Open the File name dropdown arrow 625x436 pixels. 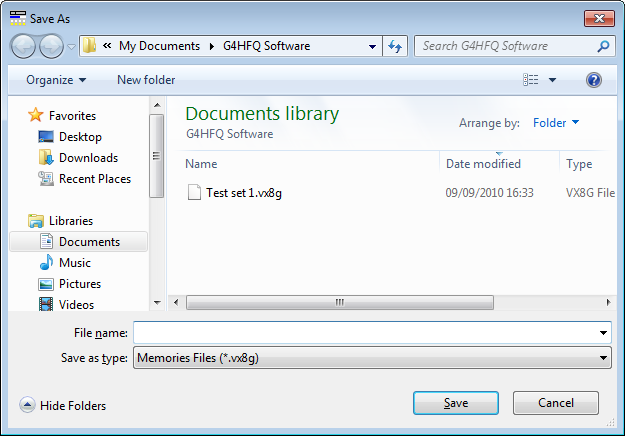coord(603,333)
